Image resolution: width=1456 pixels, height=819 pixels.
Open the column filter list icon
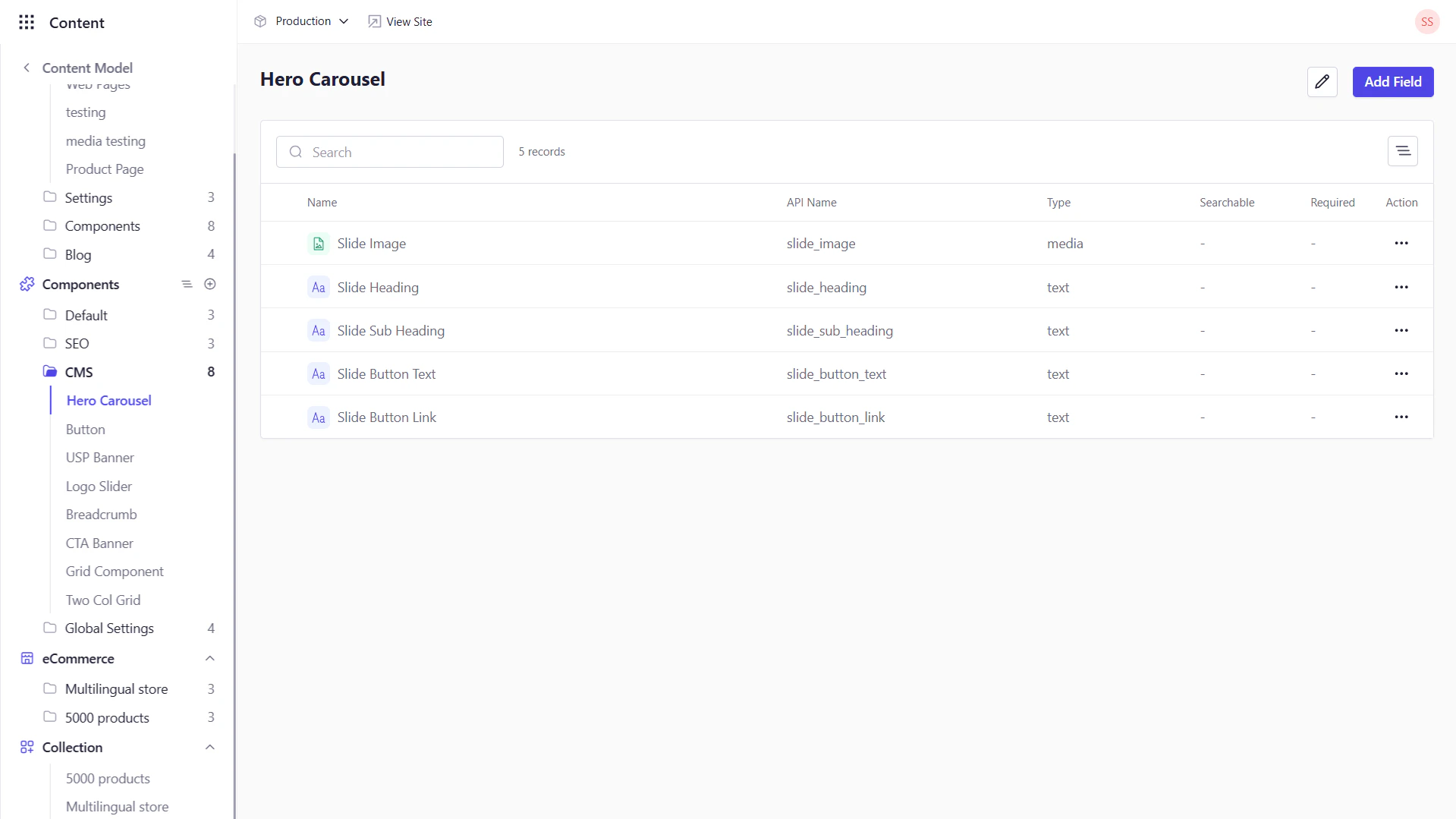pyautogui.click(x=1402, y=151)
